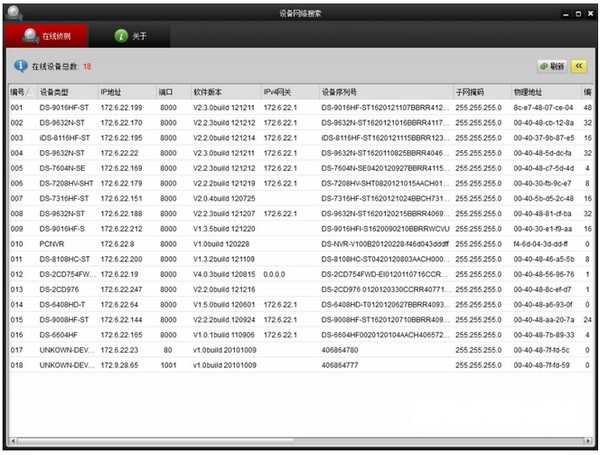The width and height of the screenshot is (600, 455).
Task: Select the PCNVR device row
Action: point(300,244)
